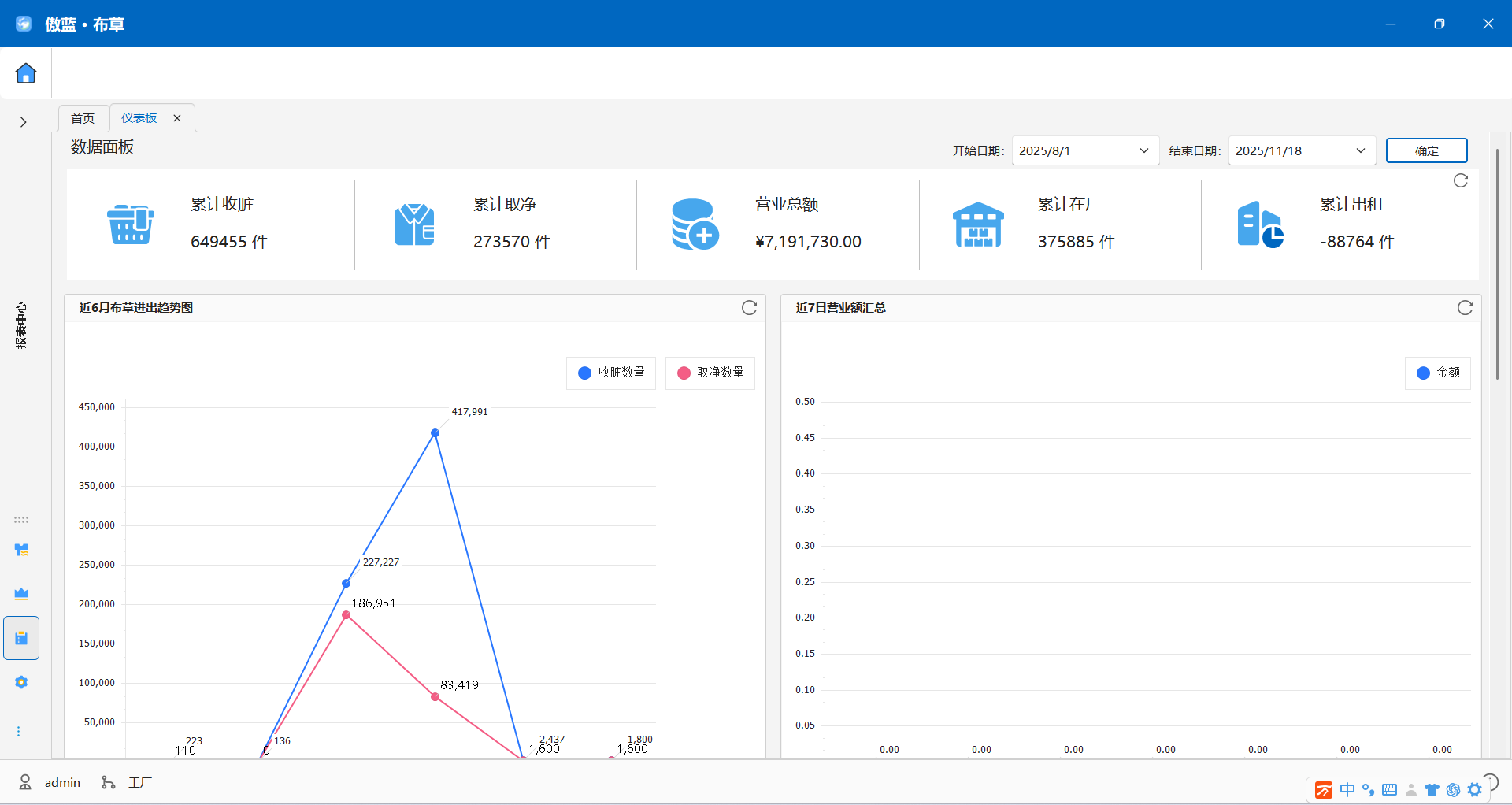Refresh the 近6月布草进出趋势图 chart

(x=749, y=307)
